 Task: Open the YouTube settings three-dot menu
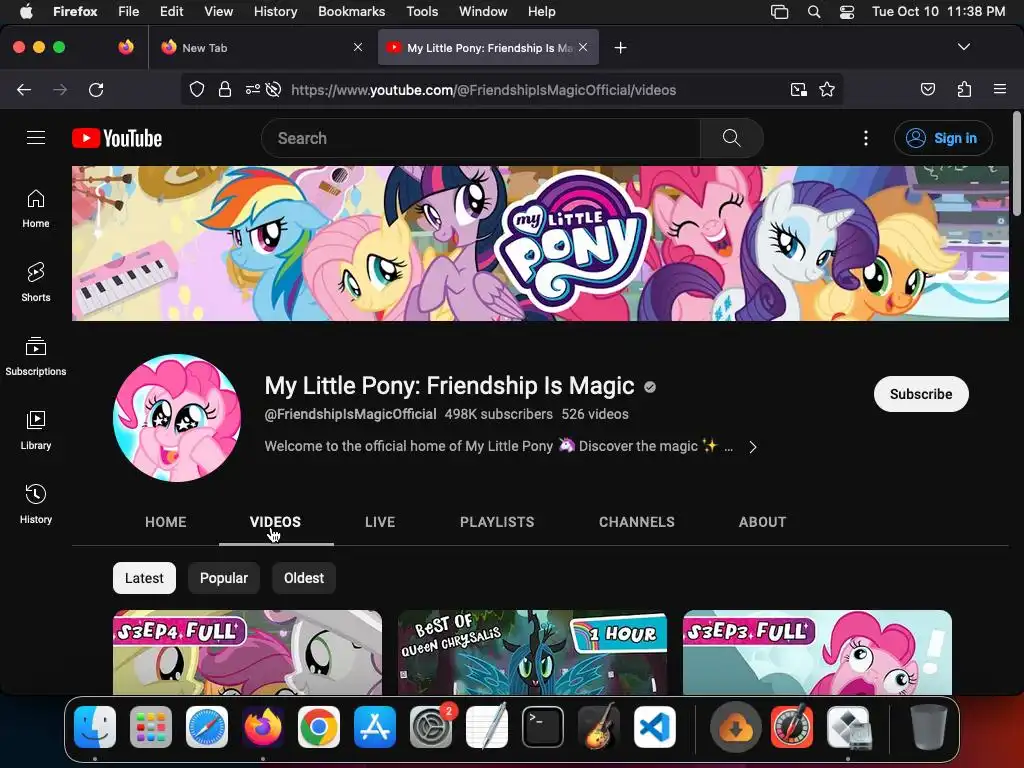(866, 138)
